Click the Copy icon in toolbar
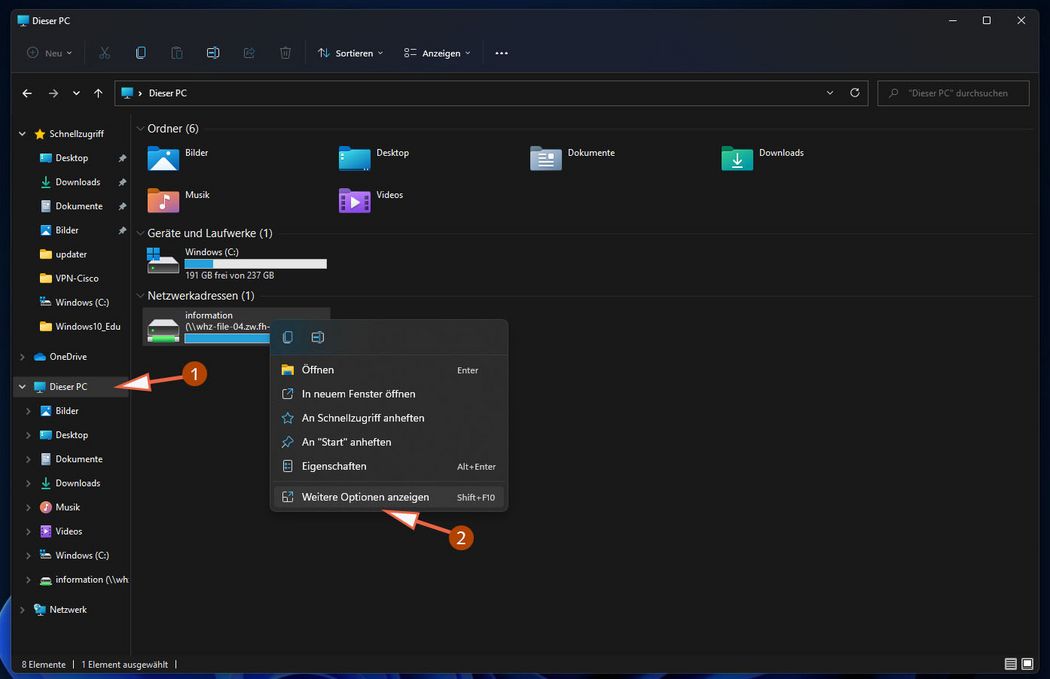Image resolution: width=1050 pixels, height=679 pixels. [x=141, y=53]
